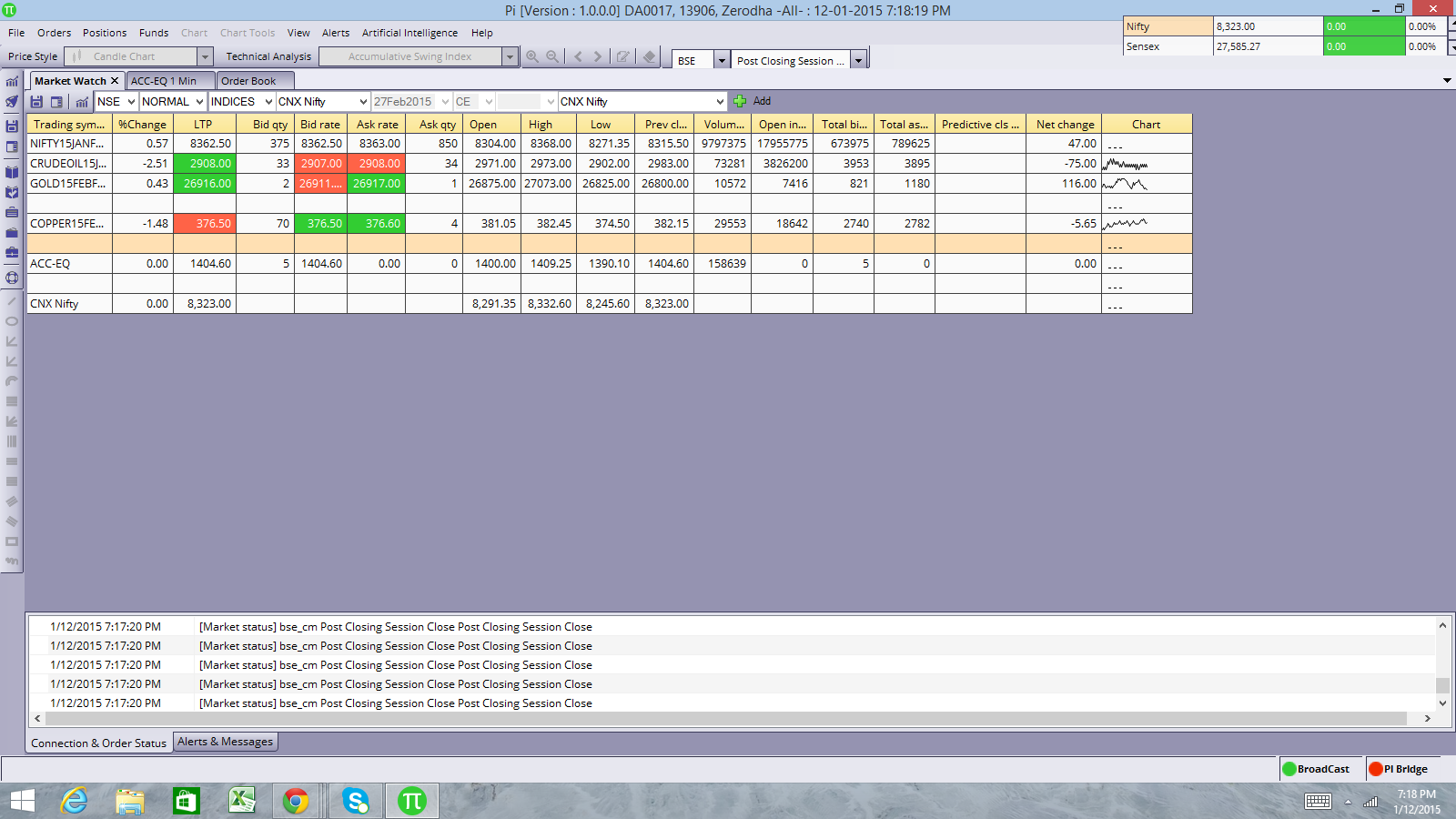
Task: Click layout icon in market watch toolbar
Action: [x=57, y=102]
